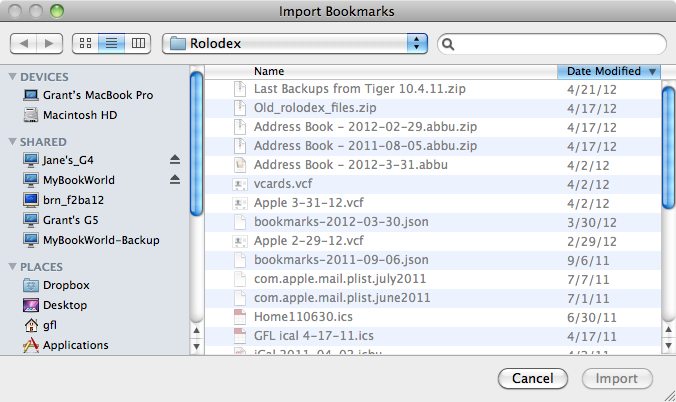Collapse the SHARED section
676x402 pixels.
click(13, 142)
